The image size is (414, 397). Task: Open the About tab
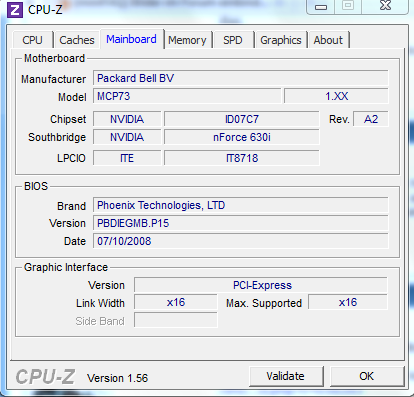pos(328,40)
